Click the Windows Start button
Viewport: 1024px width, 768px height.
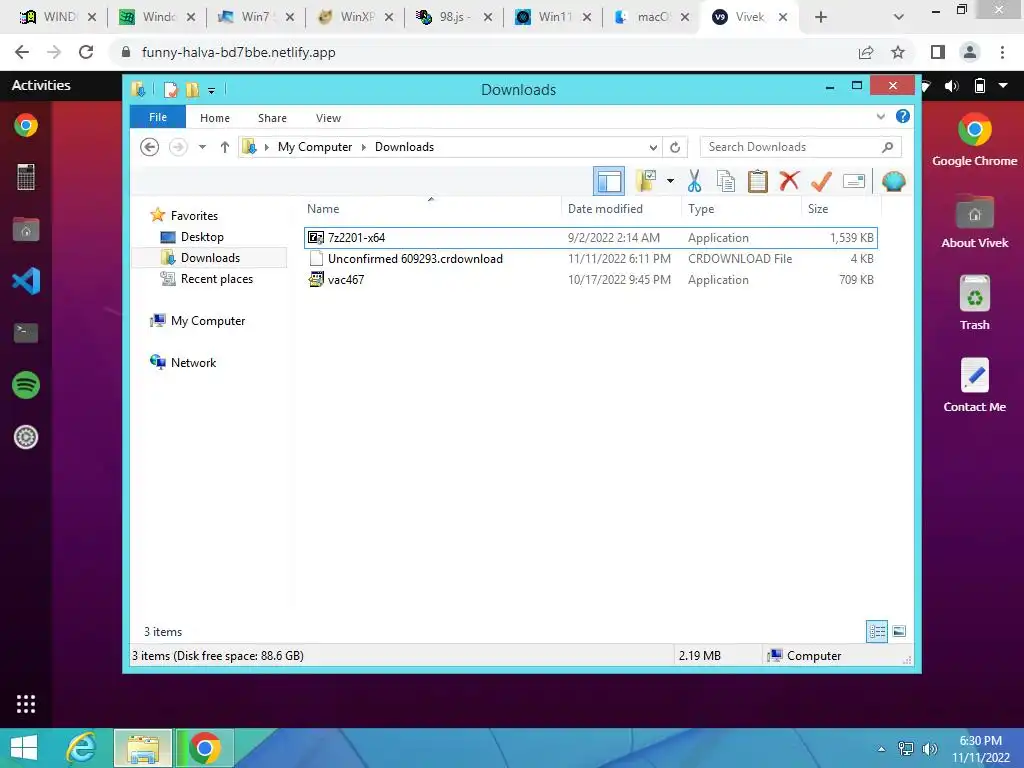click(24, 748)
